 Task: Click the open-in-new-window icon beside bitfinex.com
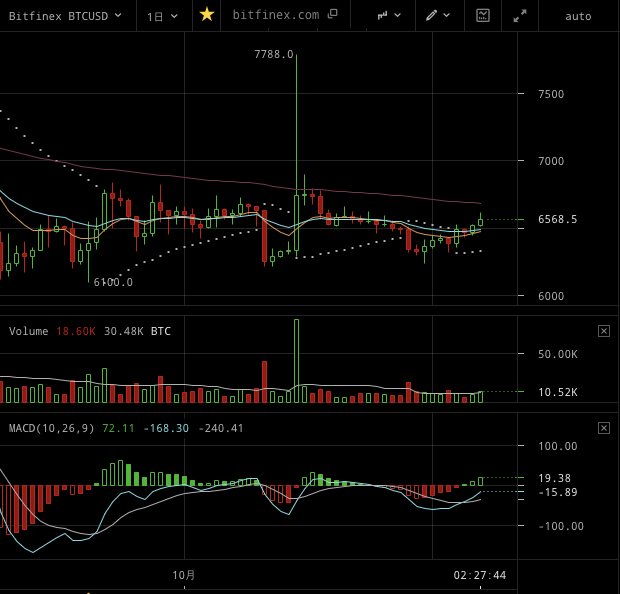(x=333, y=14)
